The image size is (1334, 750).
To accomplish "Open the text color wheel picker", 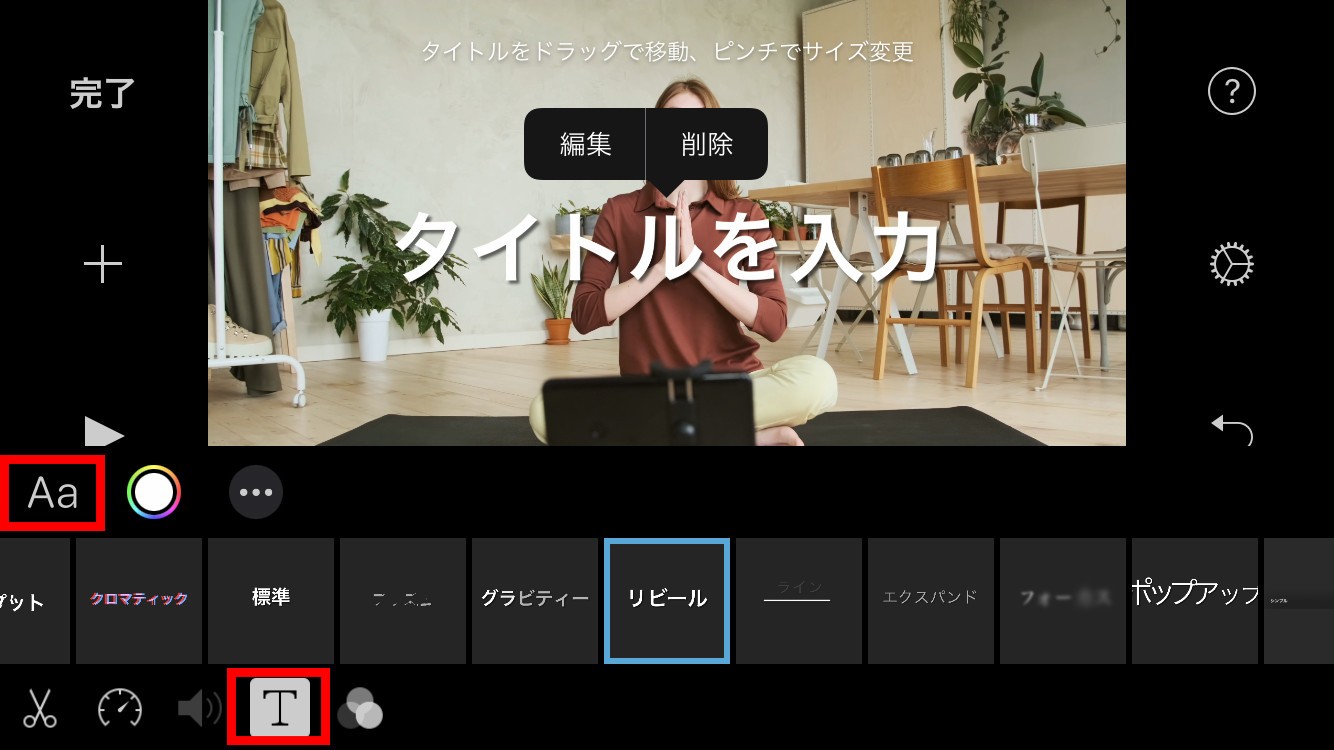I will (x=154, y=492).
